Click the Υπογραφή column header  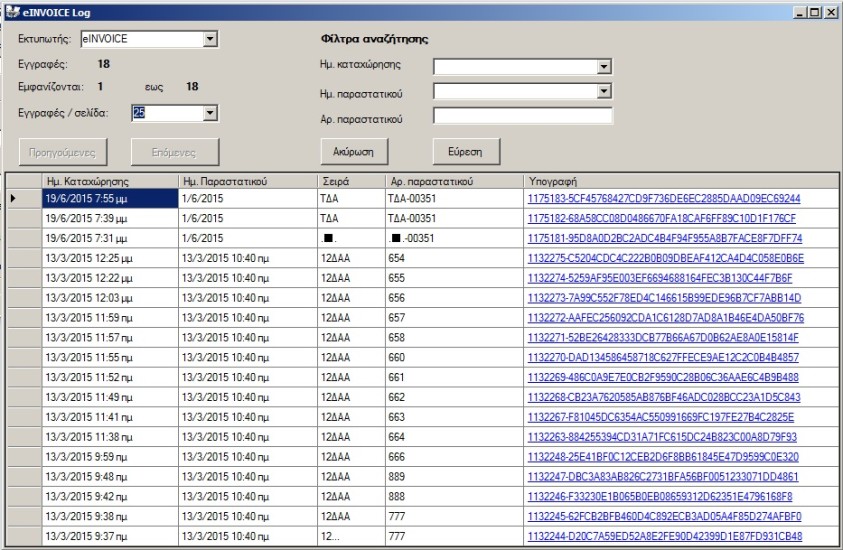pyautogui.click(x=681, y=181)
